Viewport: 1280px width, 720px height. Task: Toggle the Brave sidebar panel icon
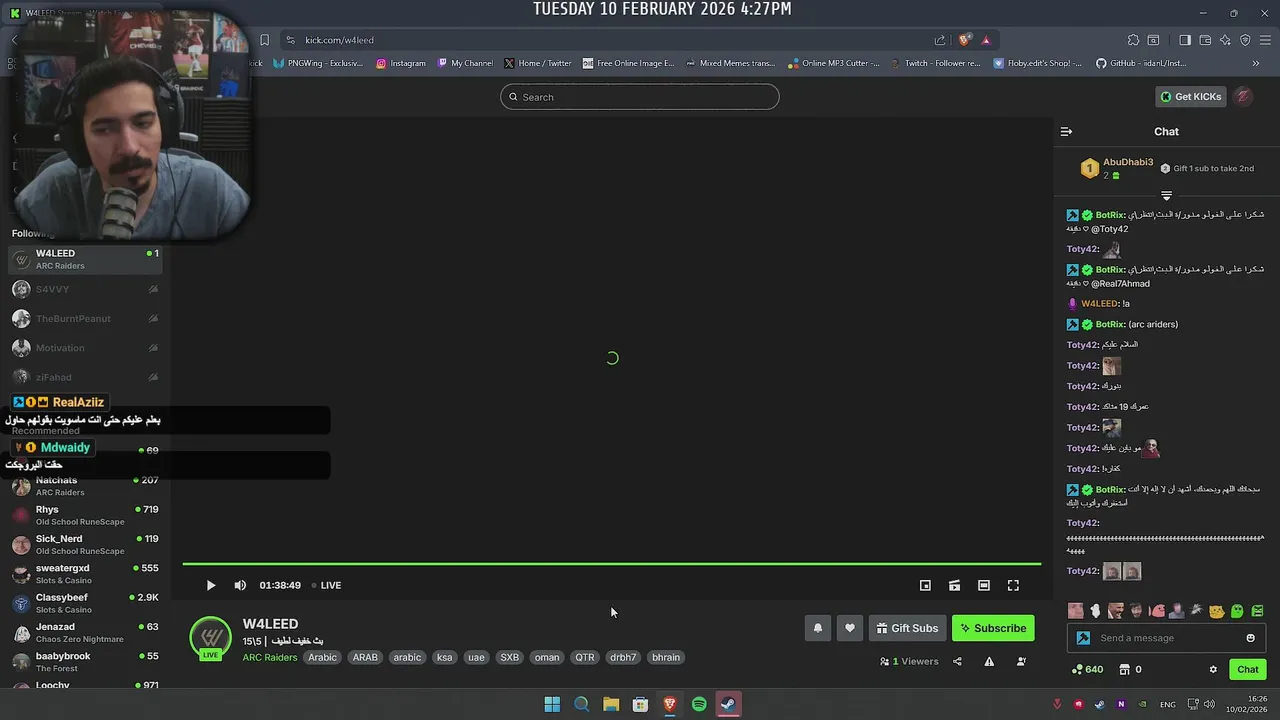coord(1184,40)
